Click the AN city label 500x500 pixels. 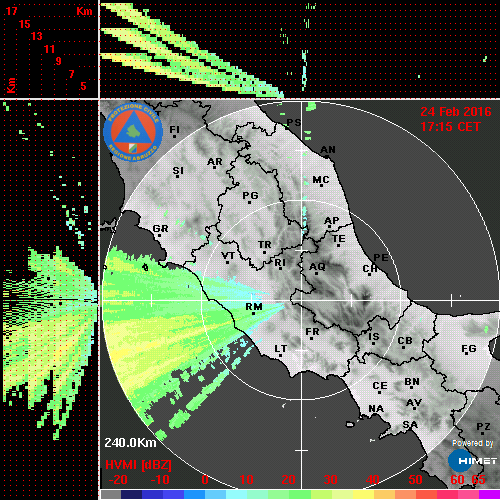pyautogui.click(x=328, y=150)
